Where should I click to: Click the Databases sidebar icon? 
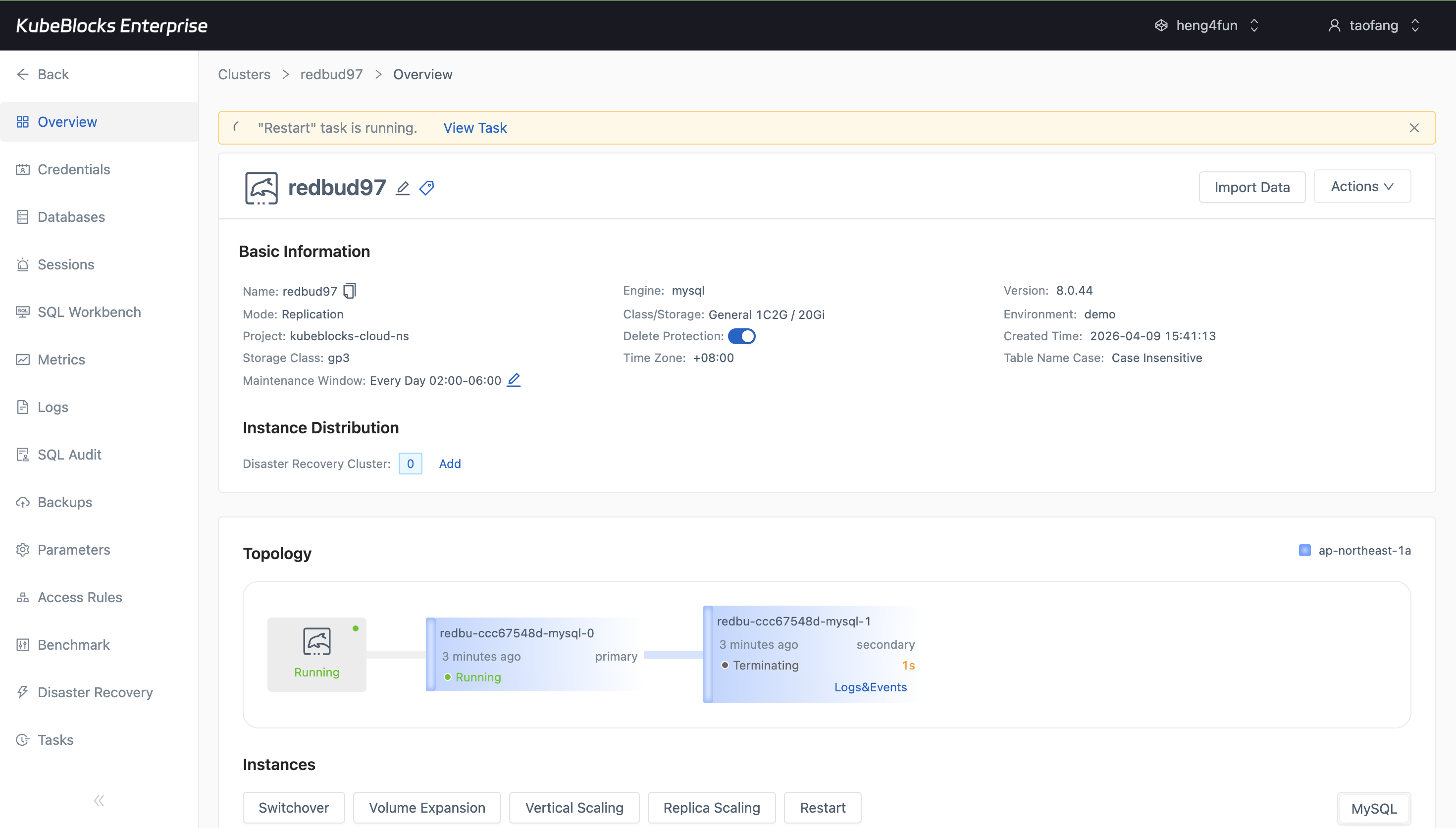point(23,217)
